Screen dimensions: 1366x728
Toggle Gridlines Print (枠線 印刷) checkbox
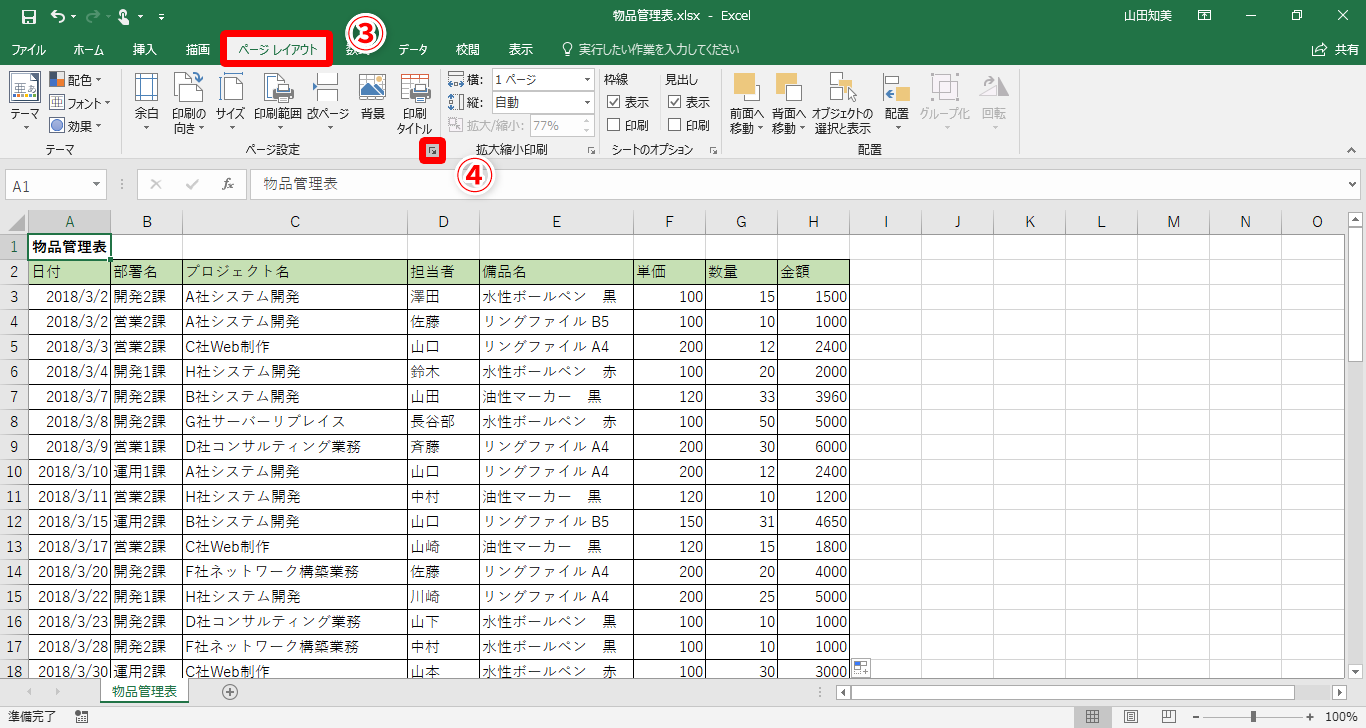pos(614,125)
